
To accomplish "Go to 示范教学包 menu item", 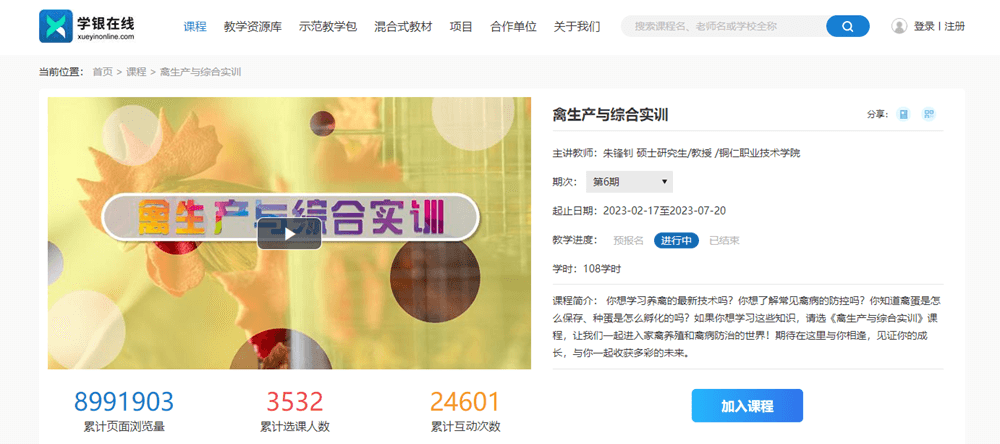I will [328, 27].
